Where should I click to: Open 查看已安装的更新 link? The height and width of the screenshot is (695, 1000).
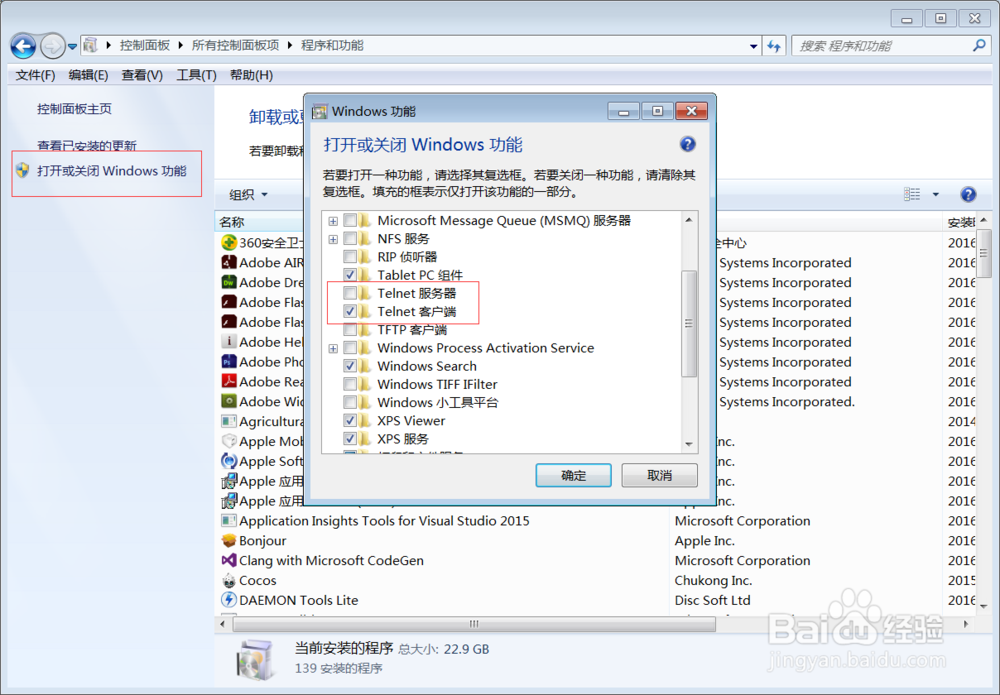click(87, 145)
